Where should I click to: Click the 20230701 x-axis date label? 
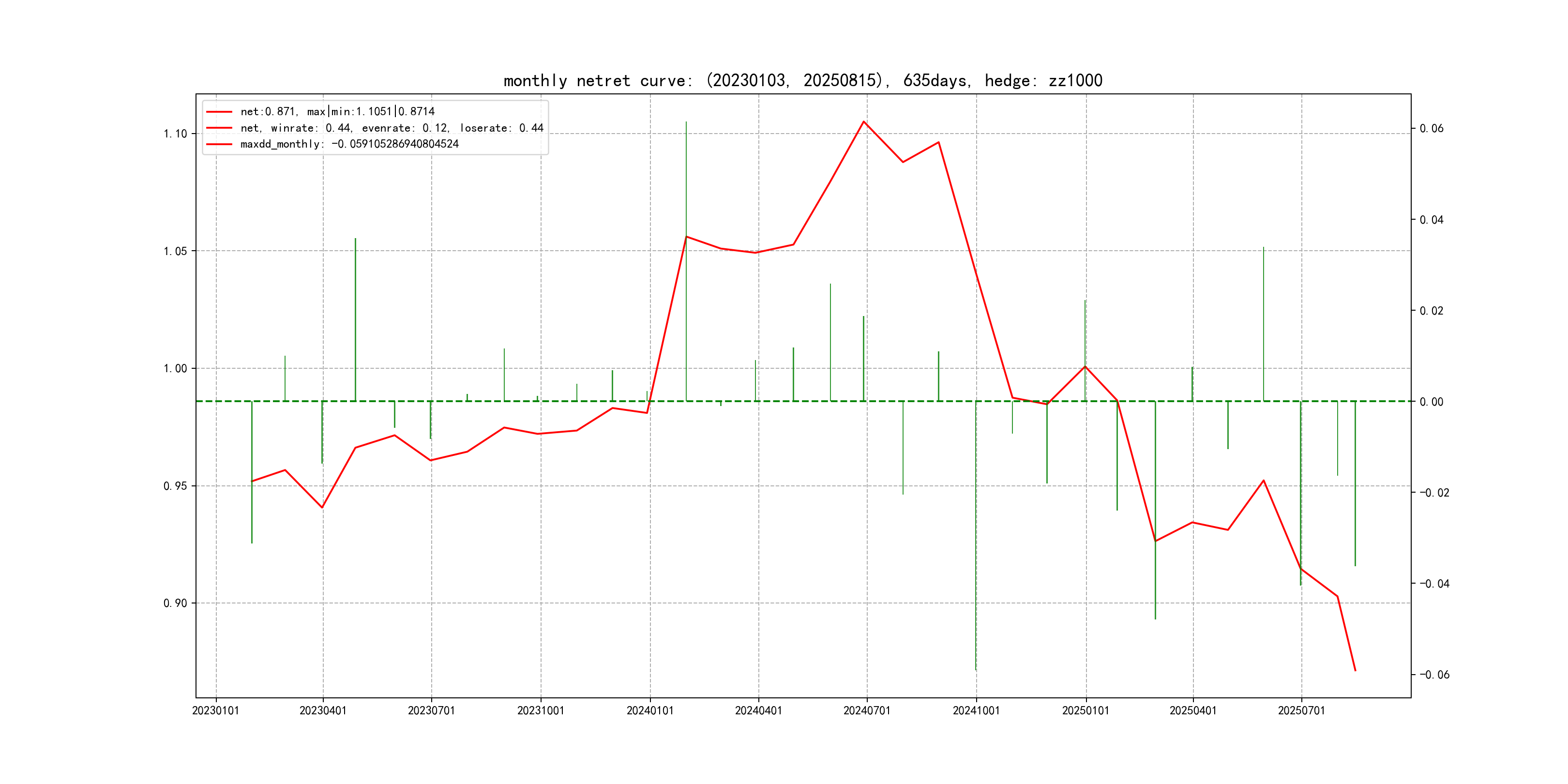click(431, 710)
